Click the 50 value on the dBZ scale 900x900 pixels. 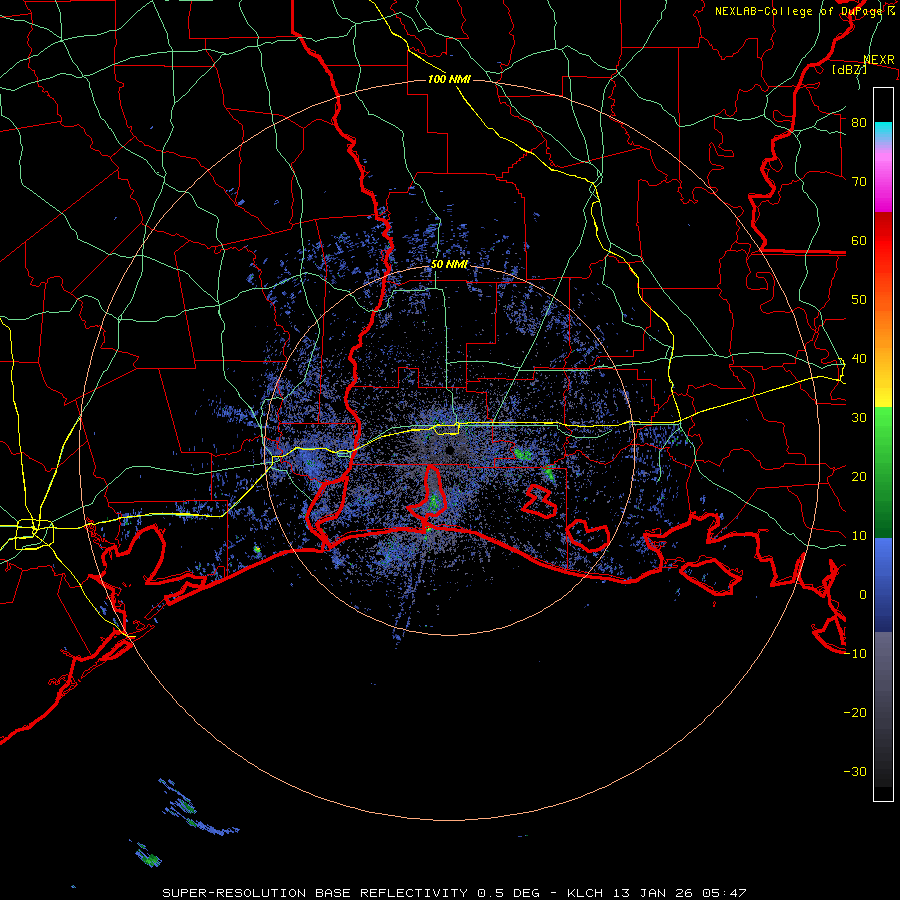(x=859, y=300)
